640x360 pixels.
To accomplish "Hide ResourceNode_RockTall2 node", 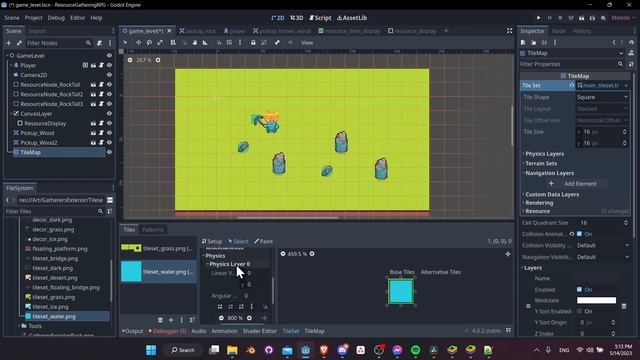I will (109, 94).
